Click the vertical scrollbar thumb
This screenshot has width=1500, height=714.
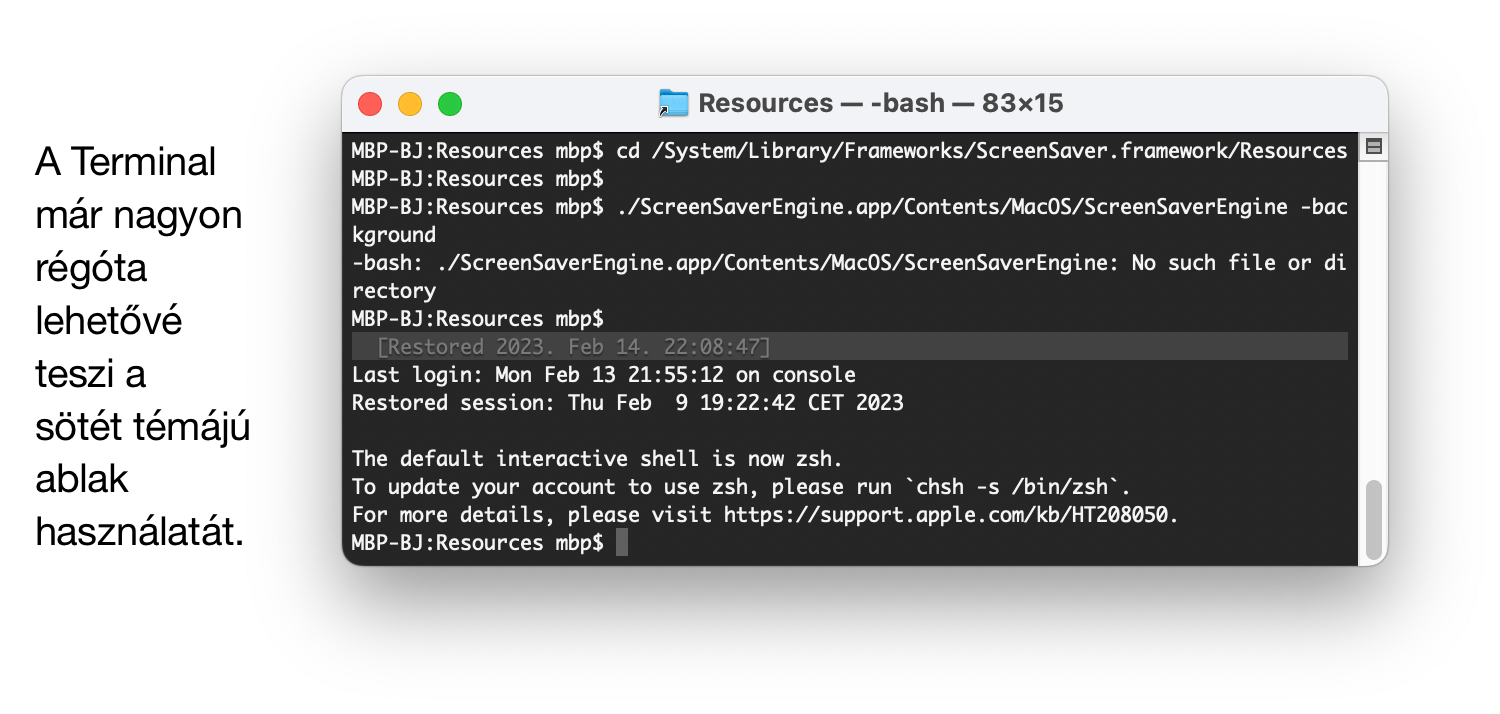1374,519
